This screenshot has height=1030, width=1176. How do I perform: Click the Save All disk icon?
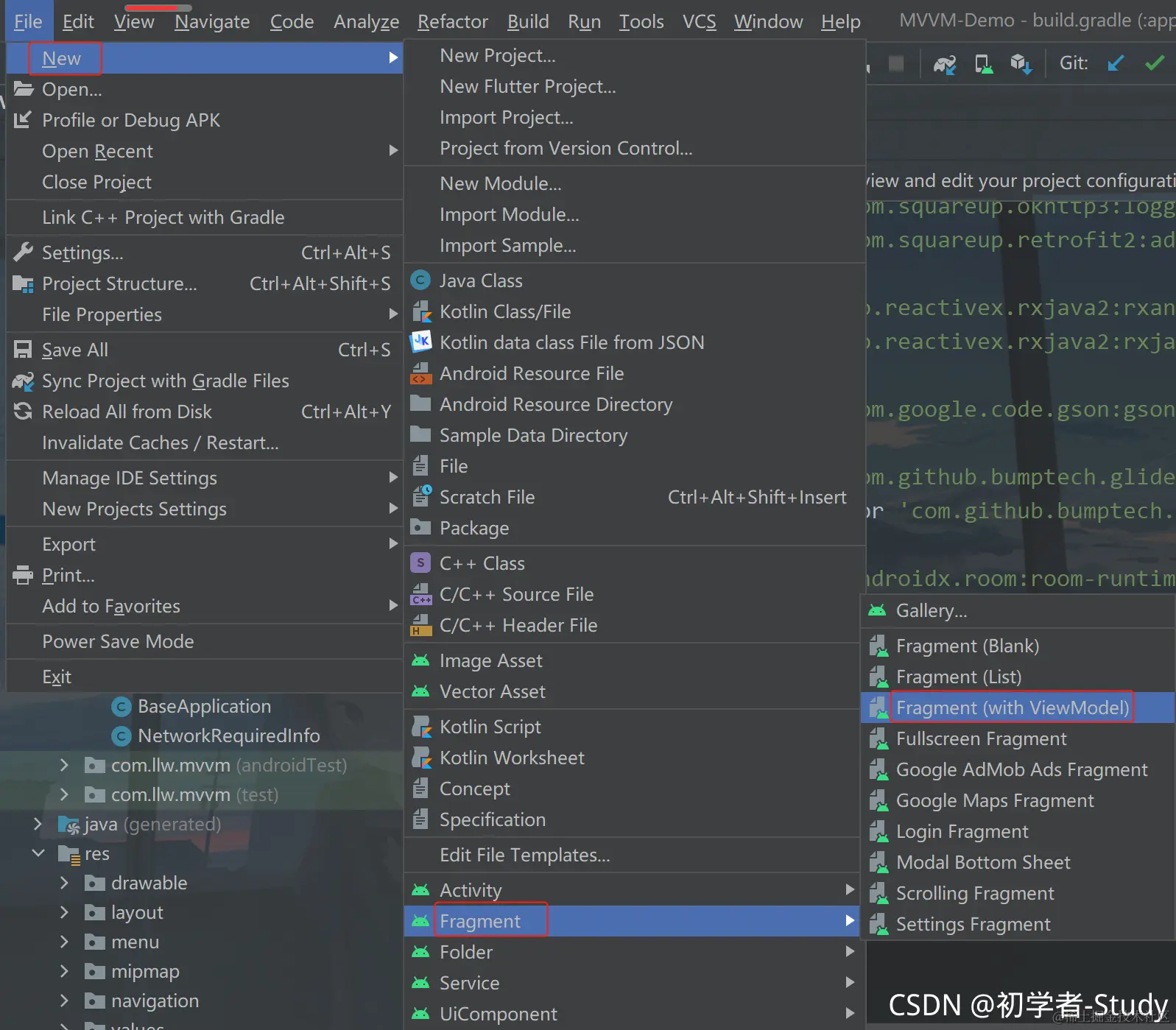(x=23, y=350)
